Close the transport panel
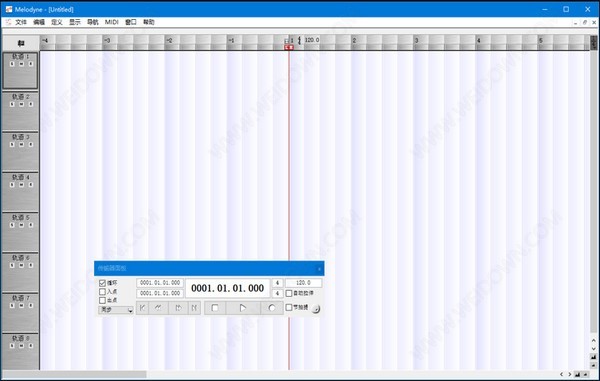Viewport: 600px width, 381px height. tap(320, 269)
